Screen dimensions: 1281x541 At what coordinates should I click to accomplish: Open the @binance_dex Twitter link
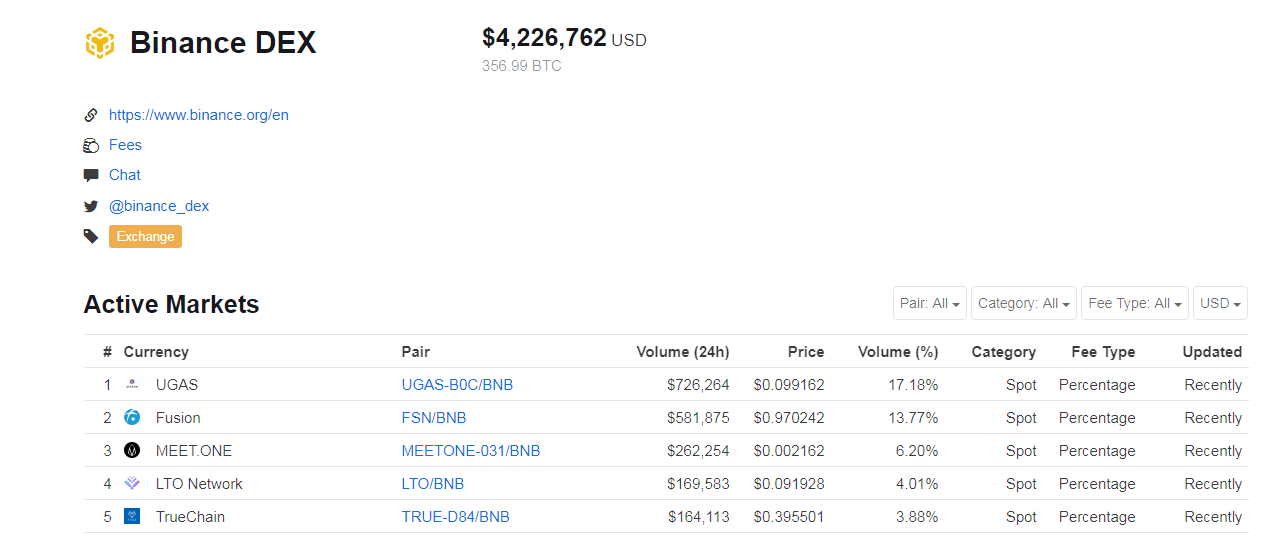[x=159, y=206]
